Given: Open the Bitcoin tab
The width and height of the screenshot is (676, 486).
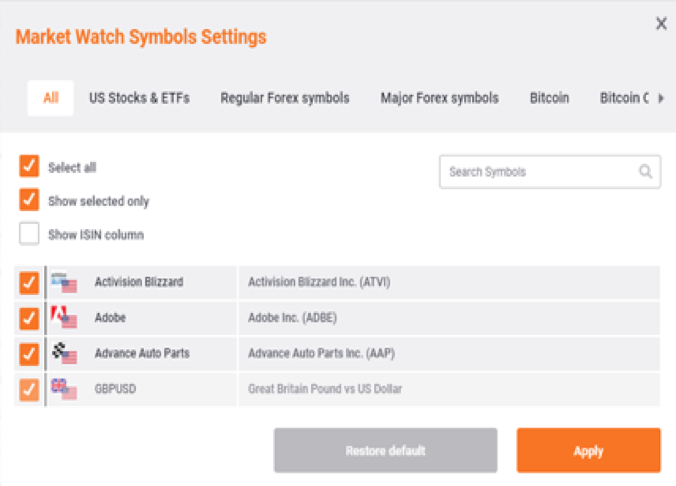Looking at the screenshot, I should pyautogui.click(x=549, y=98).
